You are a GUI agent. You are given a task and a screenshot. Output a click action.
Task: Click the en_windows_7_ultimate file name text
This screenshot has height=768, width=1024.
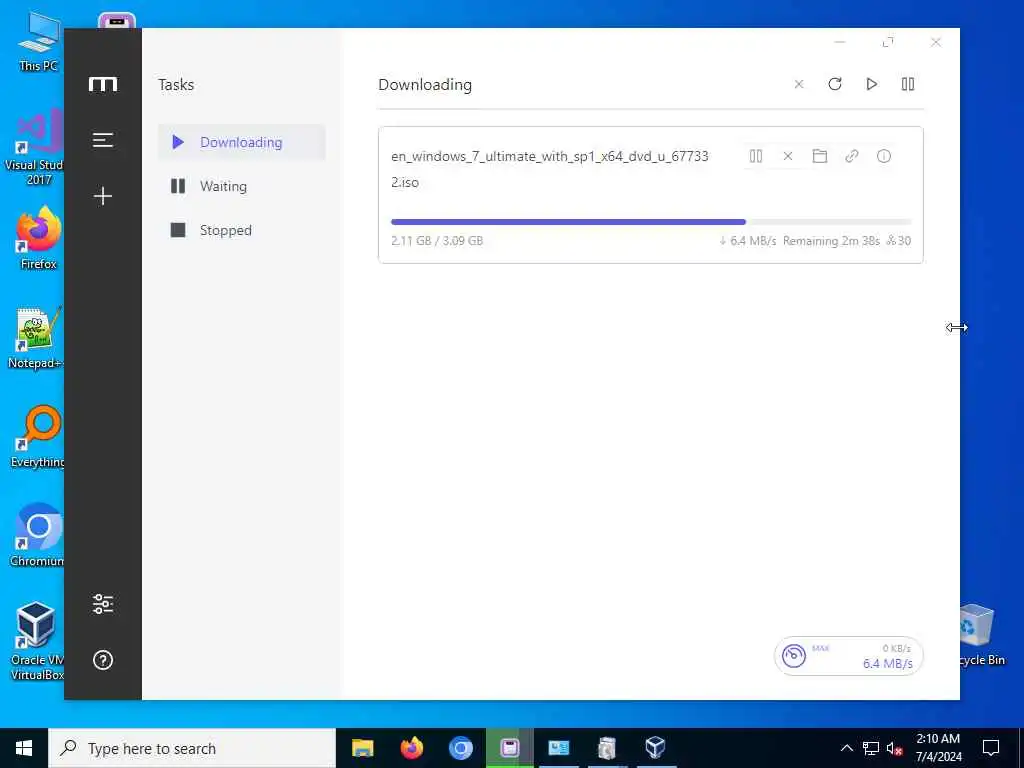click(550, 169)
